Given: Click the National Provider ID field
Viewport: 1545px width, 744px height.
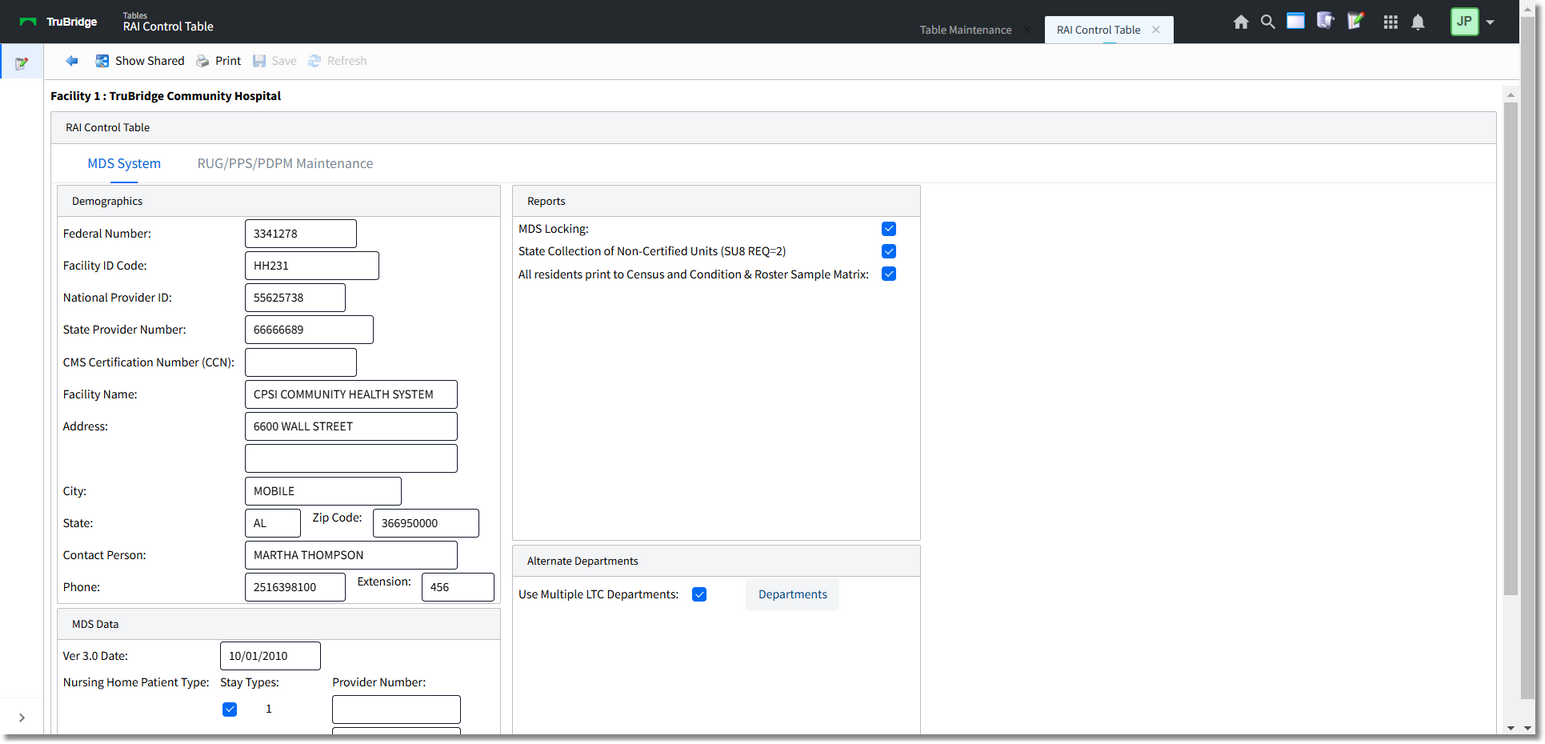Looking at the screenshot, I should pyautogui.click(x=295, y=298).
